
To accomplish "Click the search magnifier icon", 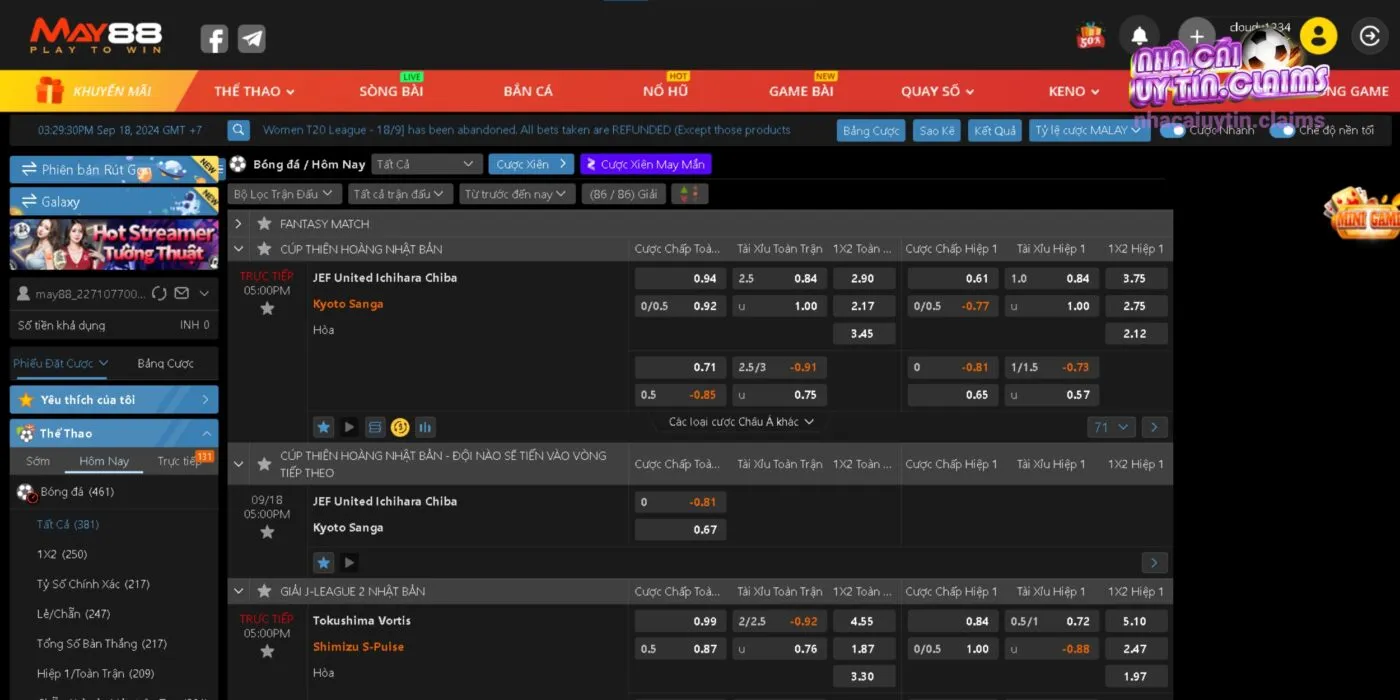I will tap(238, 130).
